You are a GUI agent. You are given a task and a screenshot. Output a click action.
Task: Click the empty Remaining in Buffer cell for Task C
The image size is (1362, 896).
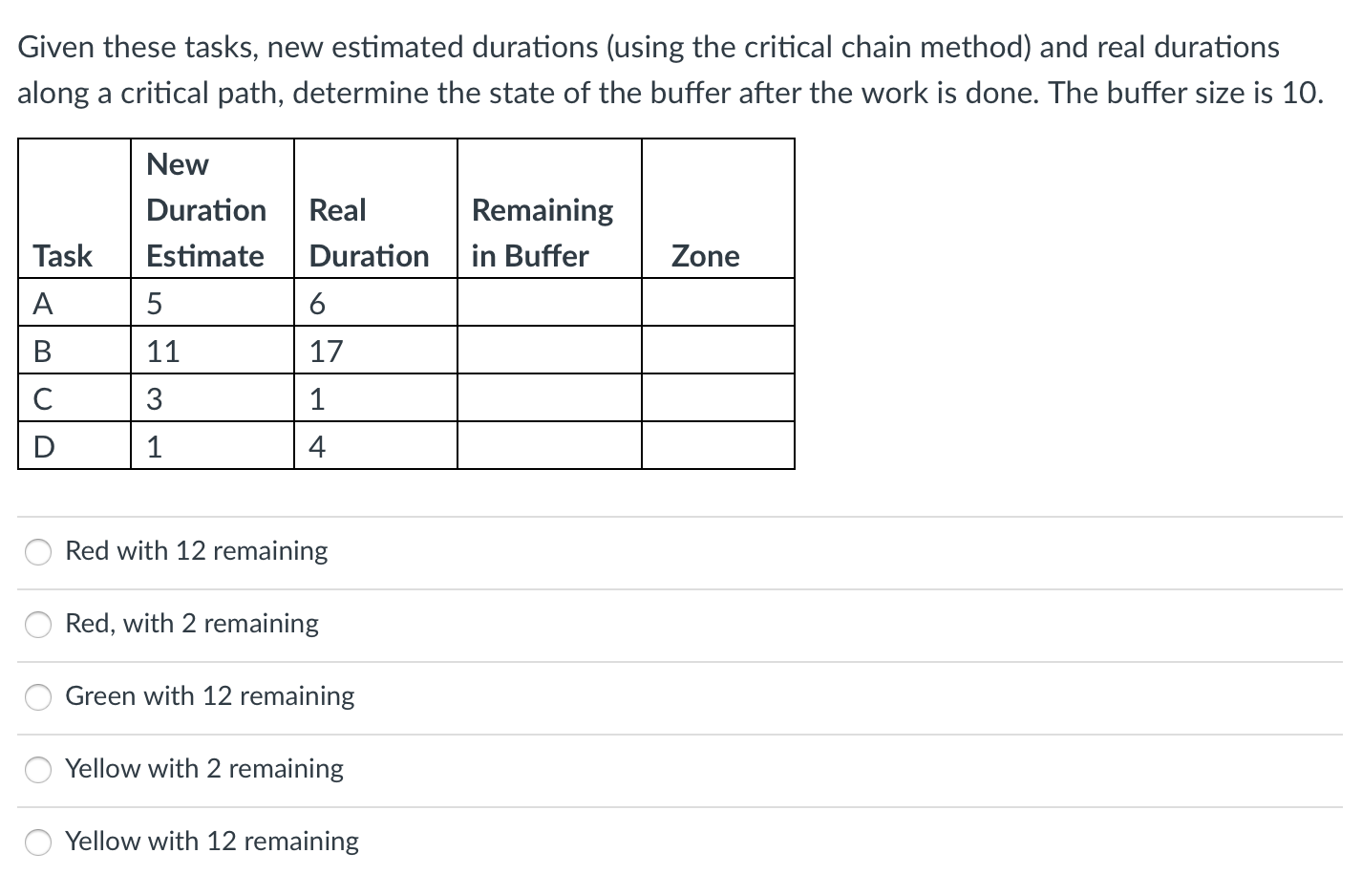[548, 397]
